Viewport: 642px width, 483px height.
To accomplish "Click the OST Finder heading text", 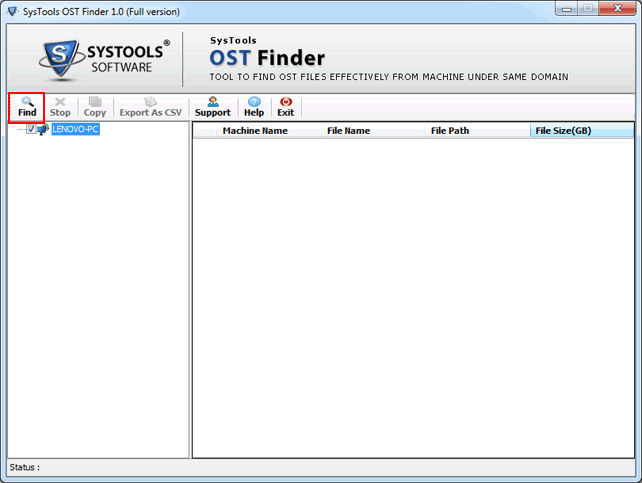I will tap(267, 58).
